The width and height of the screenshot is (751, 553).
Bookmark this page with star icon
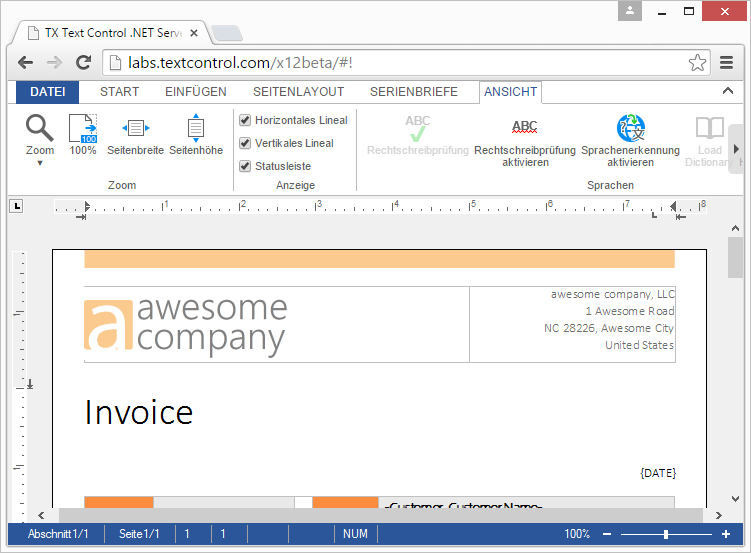click(x=697, y=63)
